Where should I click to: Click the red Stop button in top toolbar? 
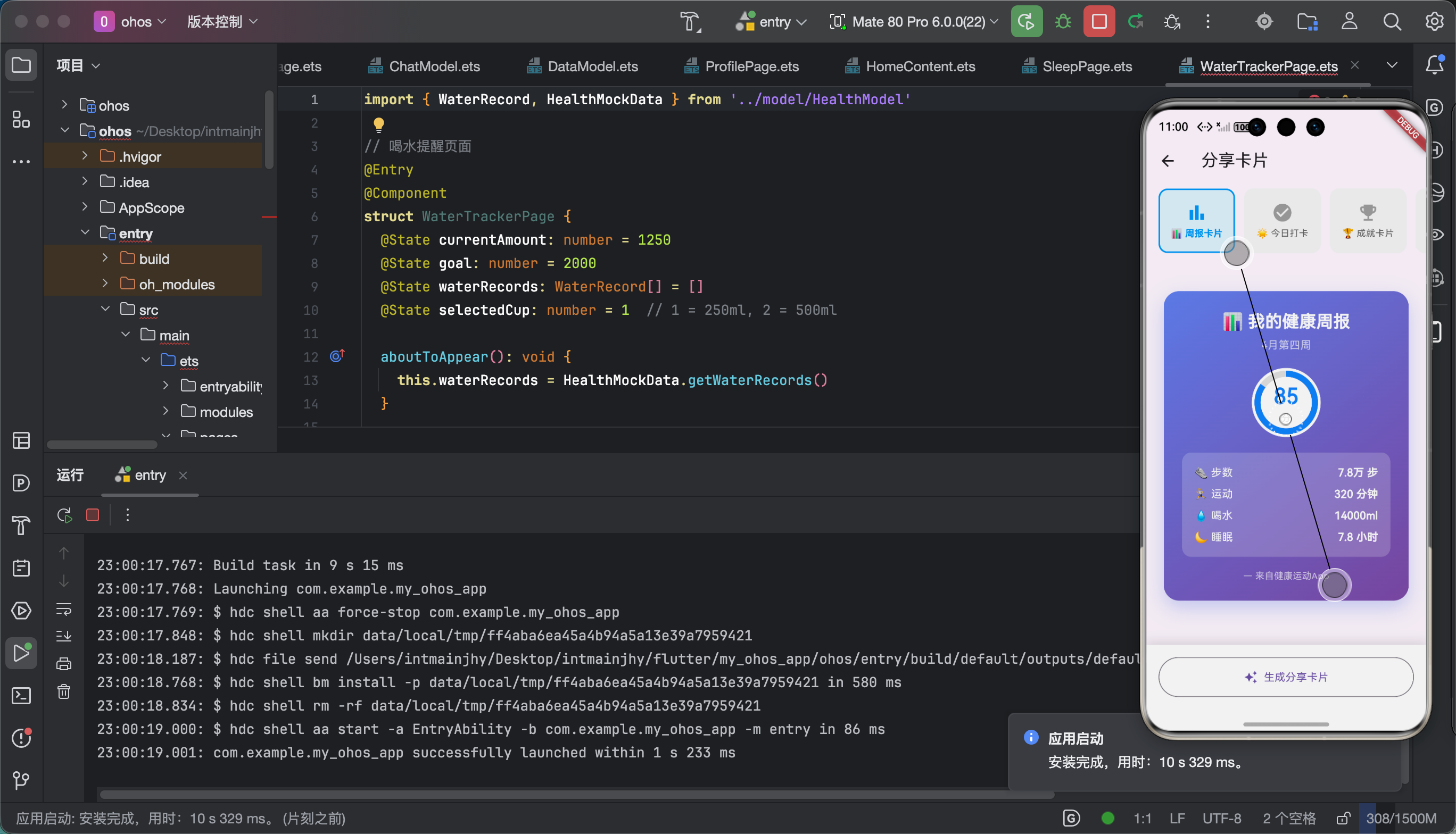(1098, 22)
